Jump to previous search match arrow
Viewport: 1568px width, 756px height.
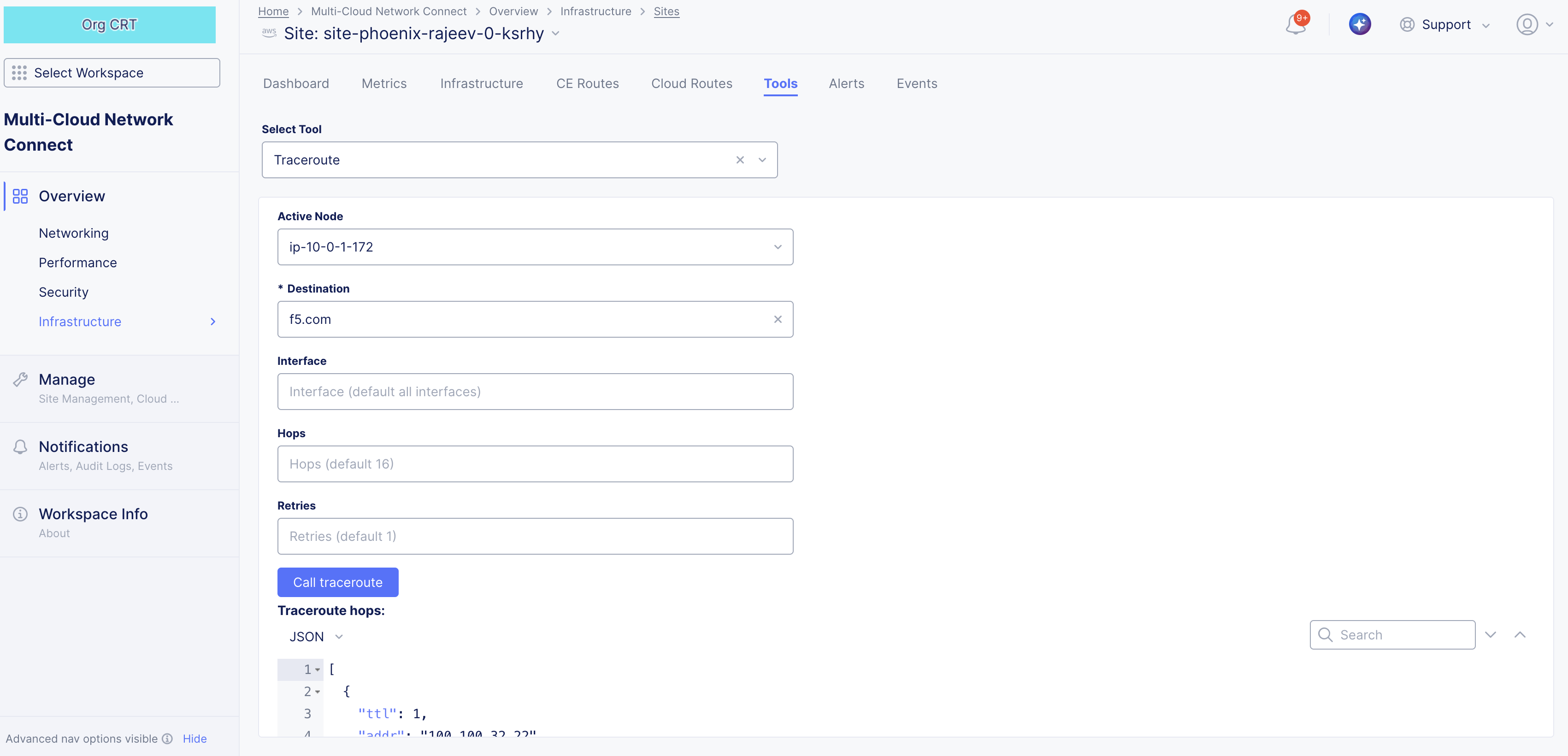pos(1519,635)
